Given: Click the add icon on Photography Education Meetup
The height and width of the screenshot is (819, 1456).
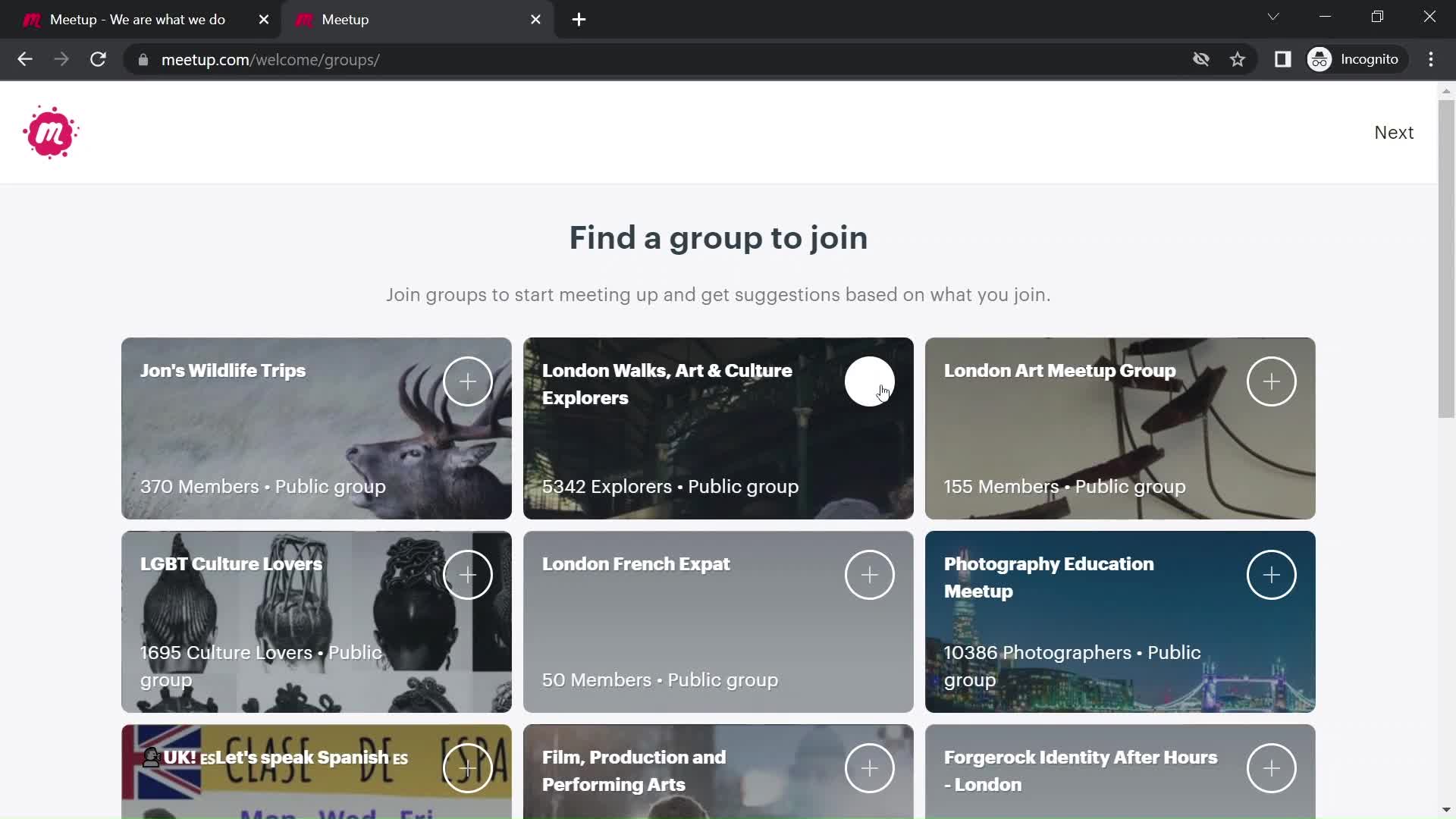Looking at the screenshot, I should coord(1271,574).
